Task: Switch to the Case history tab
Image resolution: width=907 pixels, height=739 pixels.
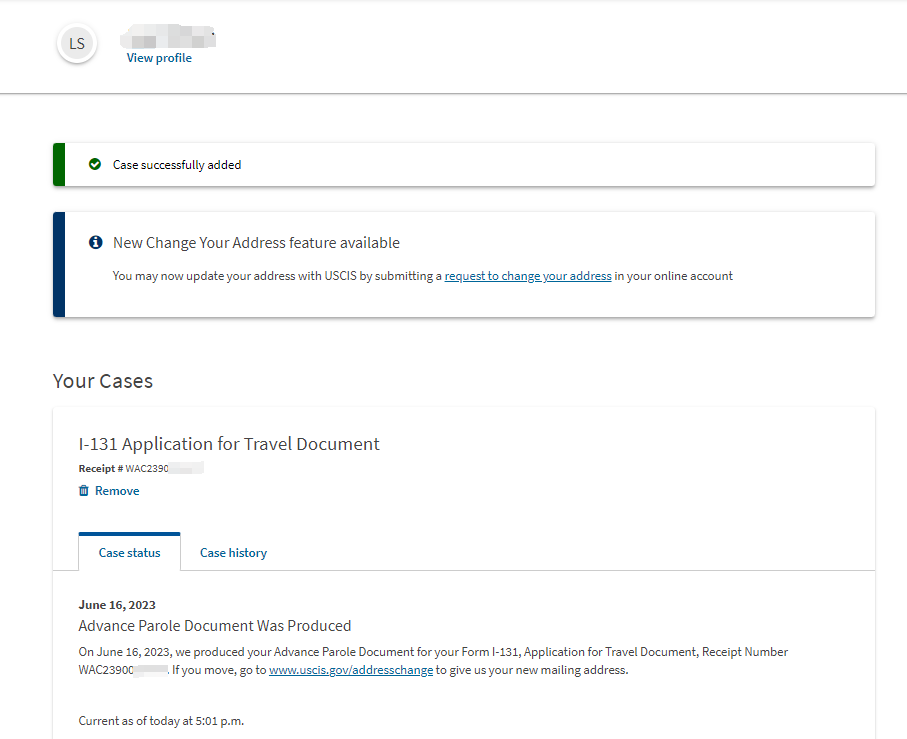Action: click(233, 553)
